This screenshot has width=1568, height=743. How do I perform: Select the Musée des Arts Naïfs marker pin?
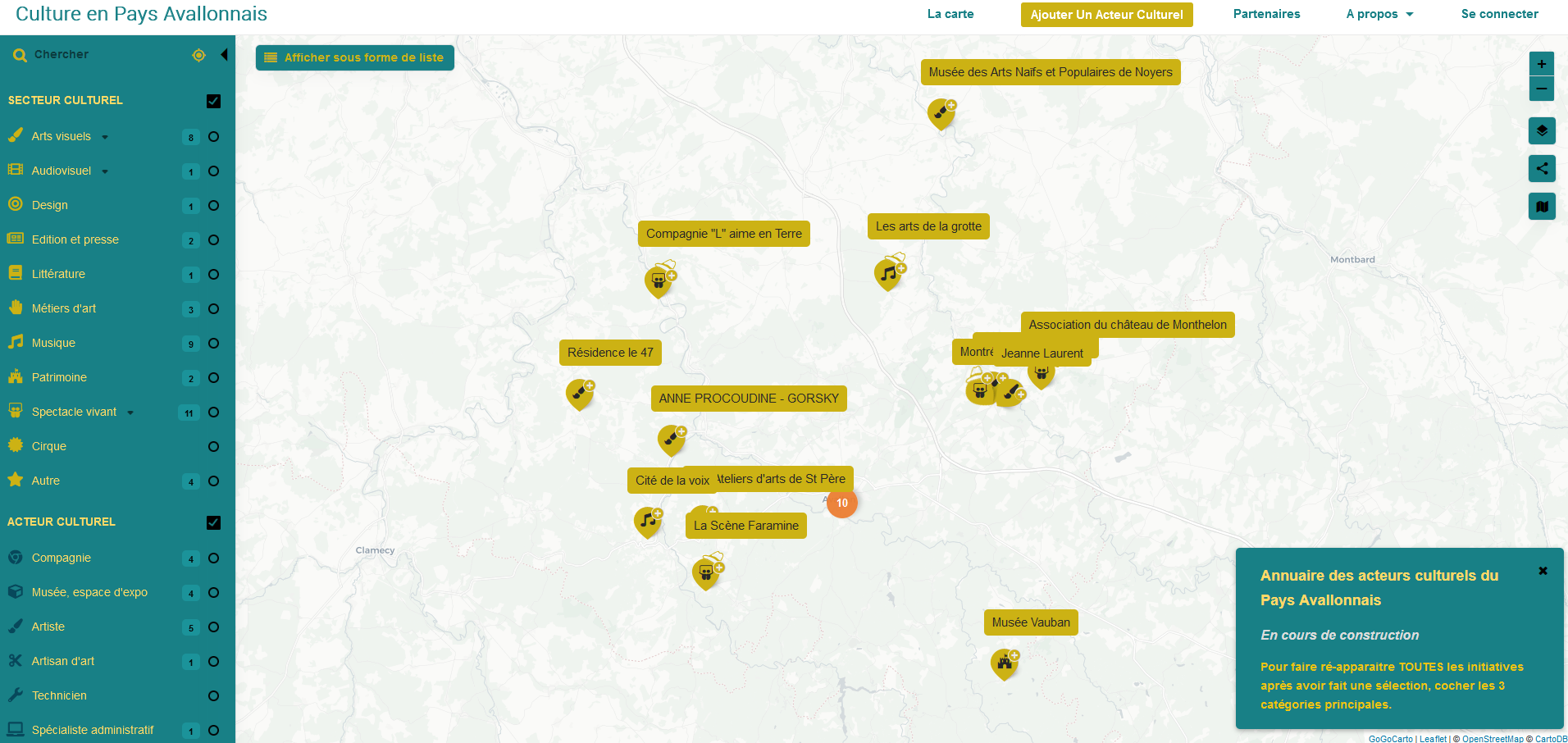pyautogui.click(x=941, y=113)
